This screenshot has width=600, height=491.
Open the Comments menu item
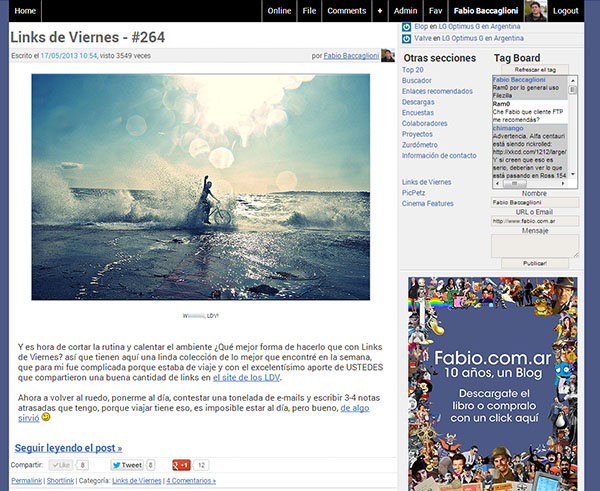347,11
